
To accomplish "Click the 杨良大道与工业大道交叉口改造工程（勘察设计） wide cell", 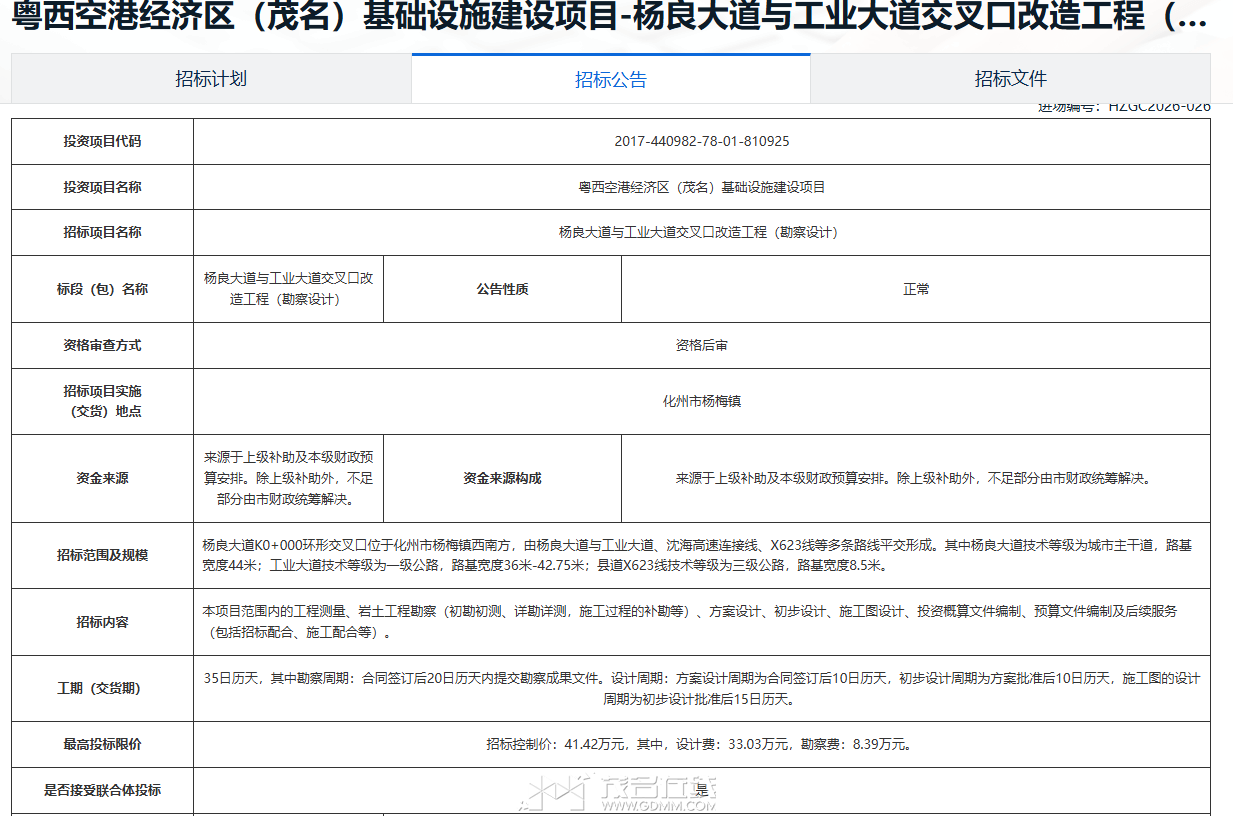I will (x=702, y=232).
